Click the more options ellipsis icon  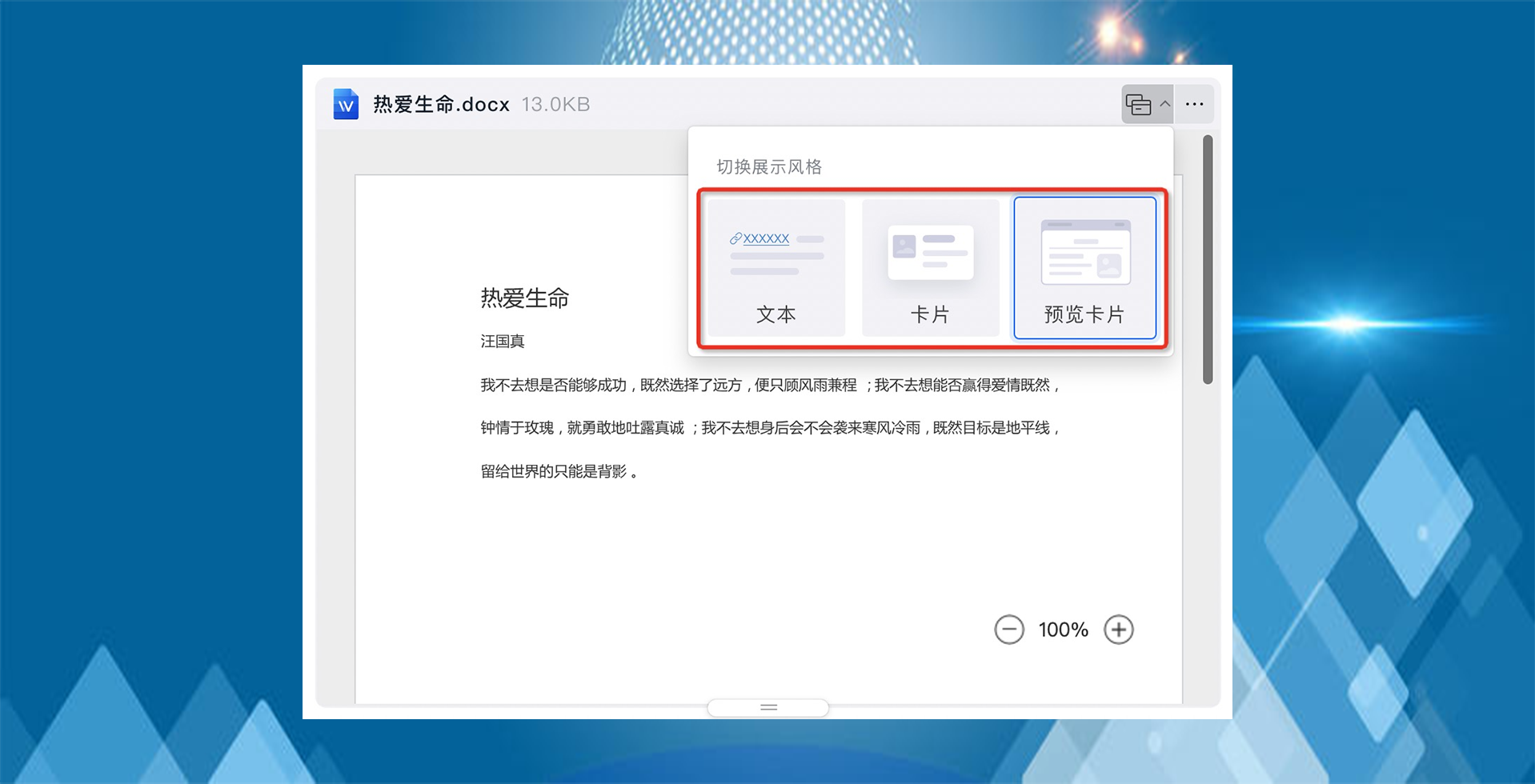(1194, 103)
